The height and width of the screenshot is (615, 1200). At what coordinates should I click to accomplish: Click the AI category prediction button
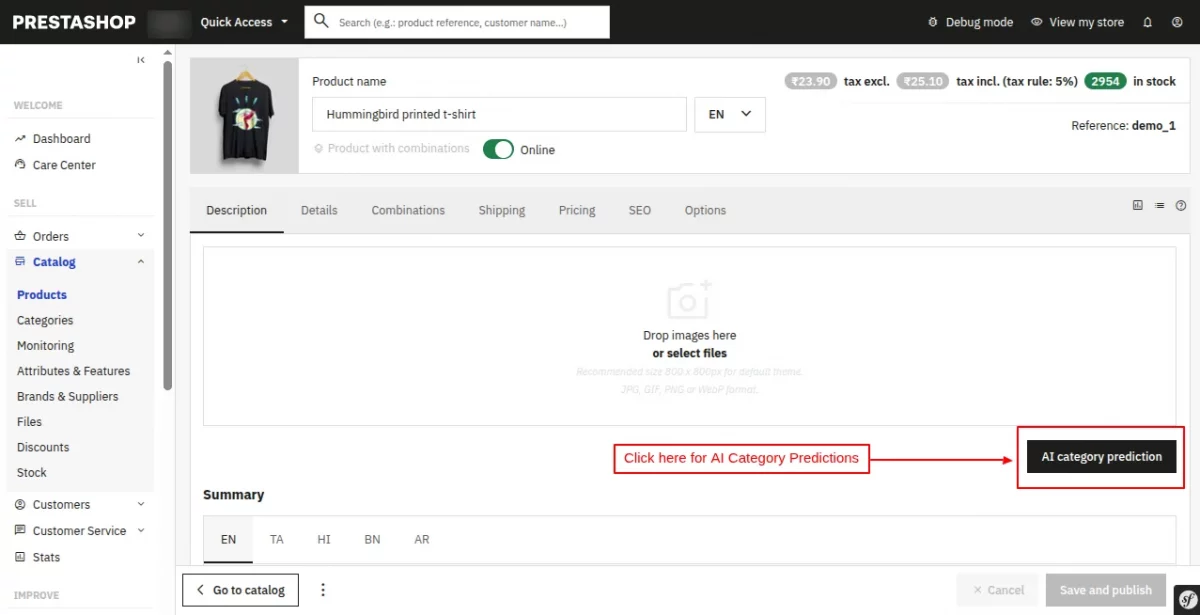tap(1100, 456)
